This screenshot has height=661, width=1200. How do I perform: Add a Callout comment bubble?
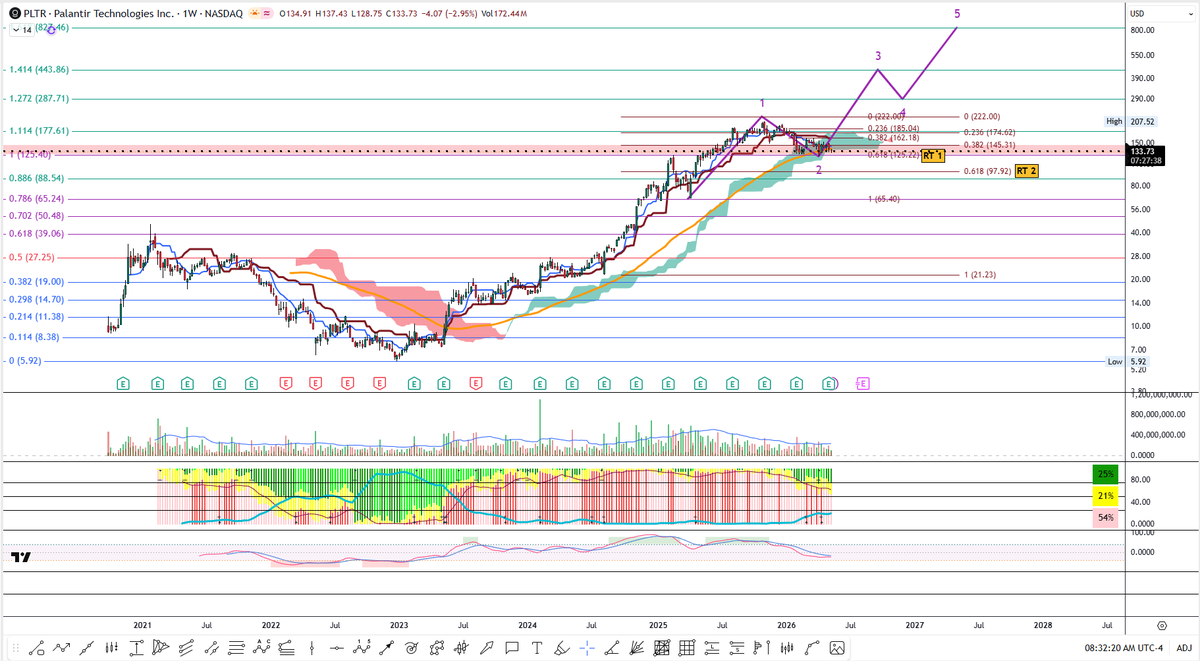point(511,648)
